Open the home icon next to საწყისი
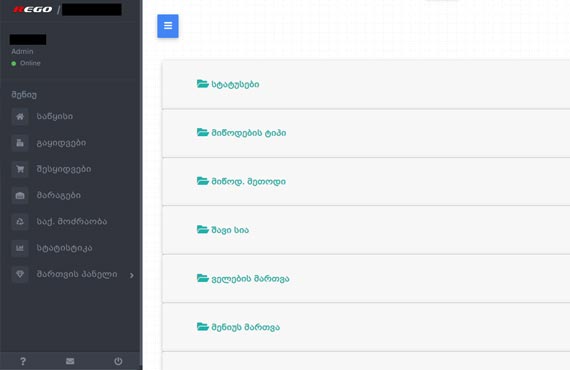The height and width of the screenshot is (370, 570). pos(20,117)
